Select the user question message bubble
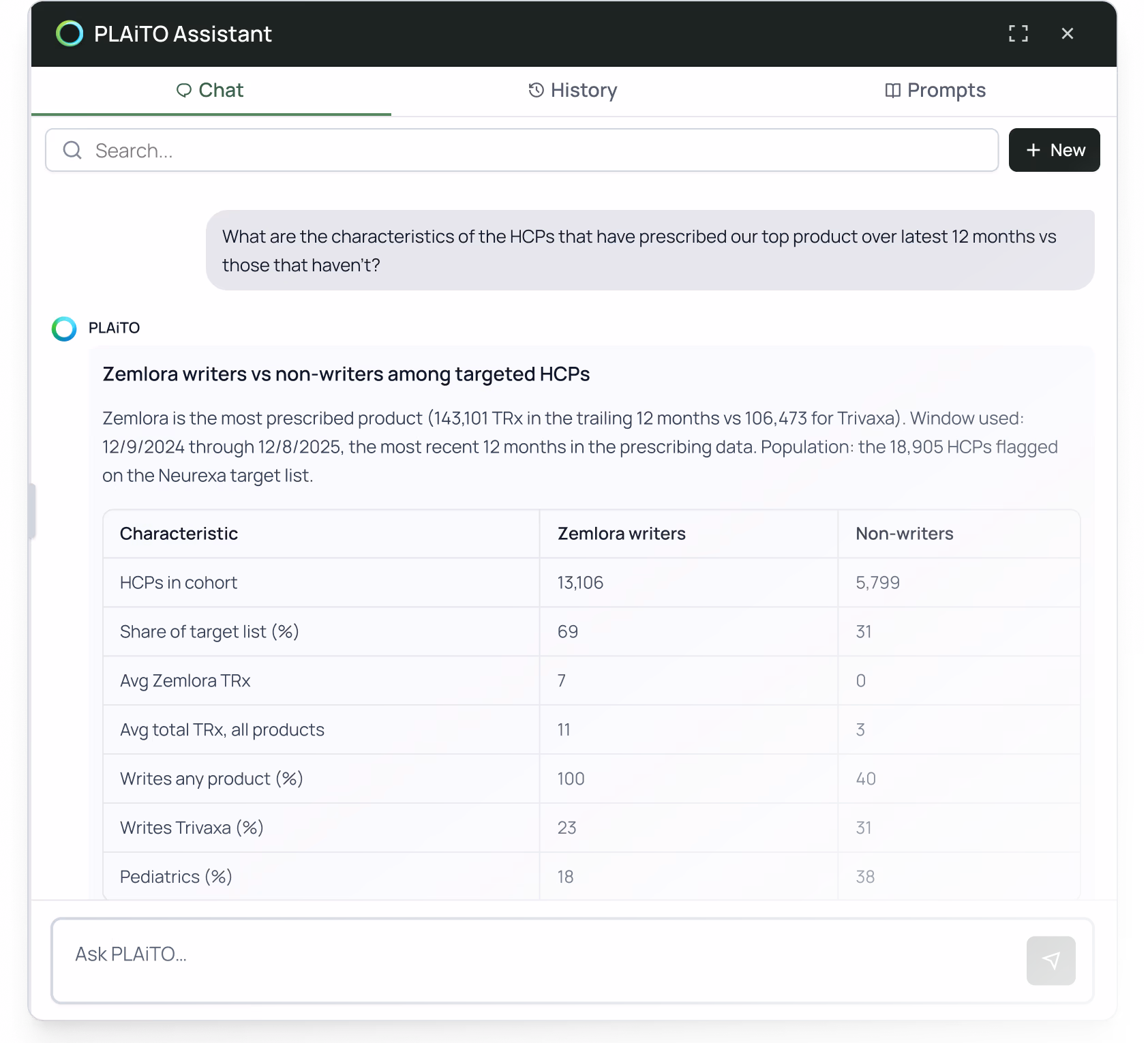This screenshot has width=1148, height=1043. [650, 250]
